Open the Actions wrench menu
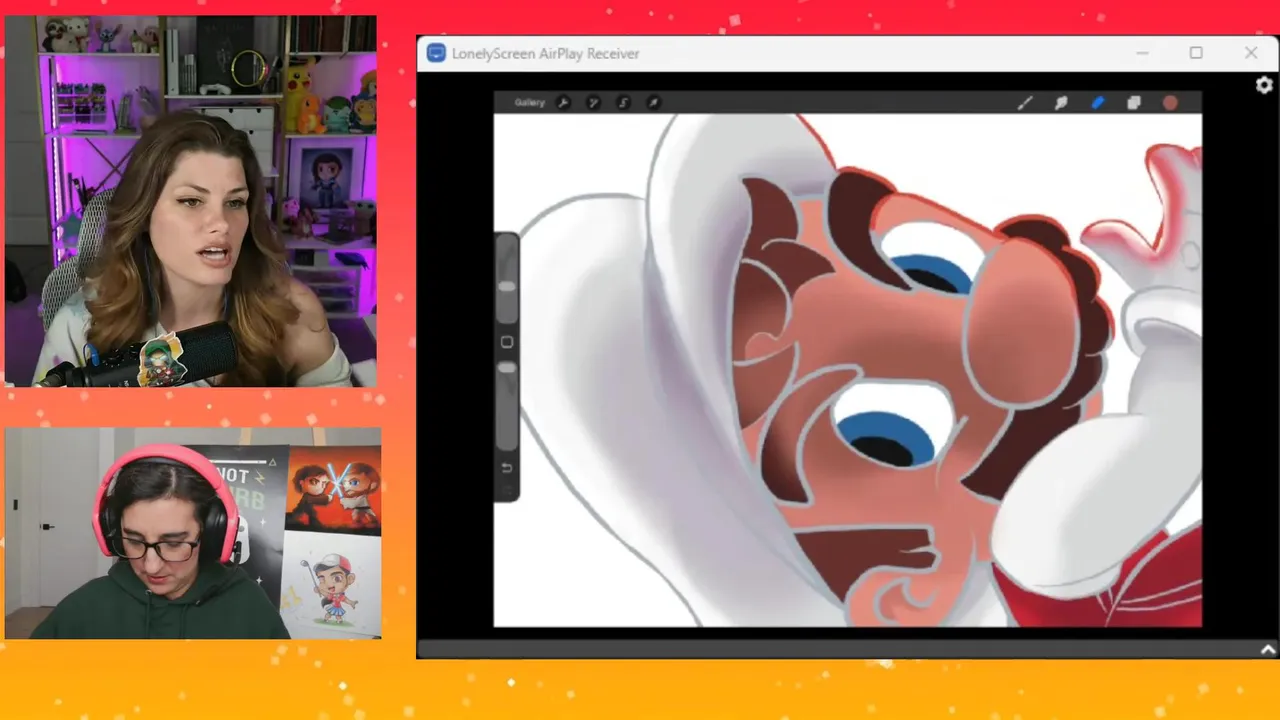This screenshot has height=720, width=1280. [562, 102]
